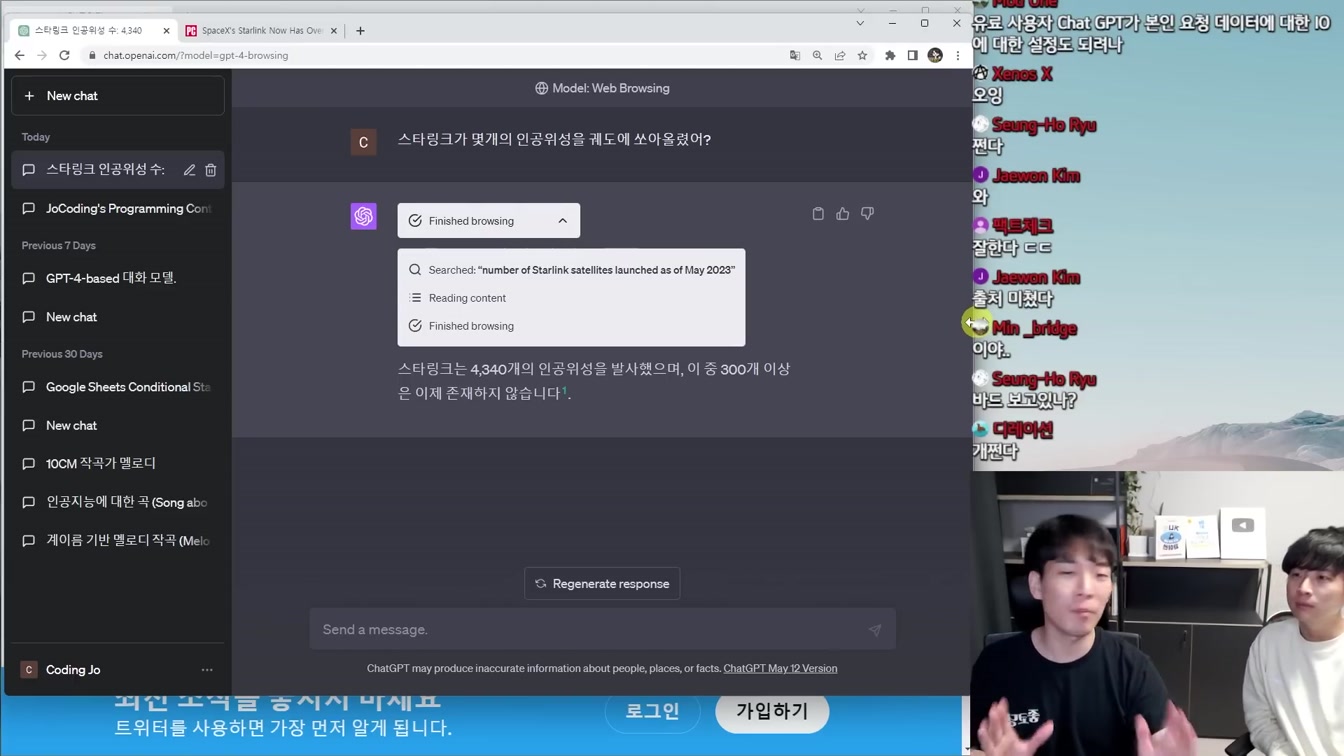Click the Model: Web Browsing header

[x=602, y=88]
